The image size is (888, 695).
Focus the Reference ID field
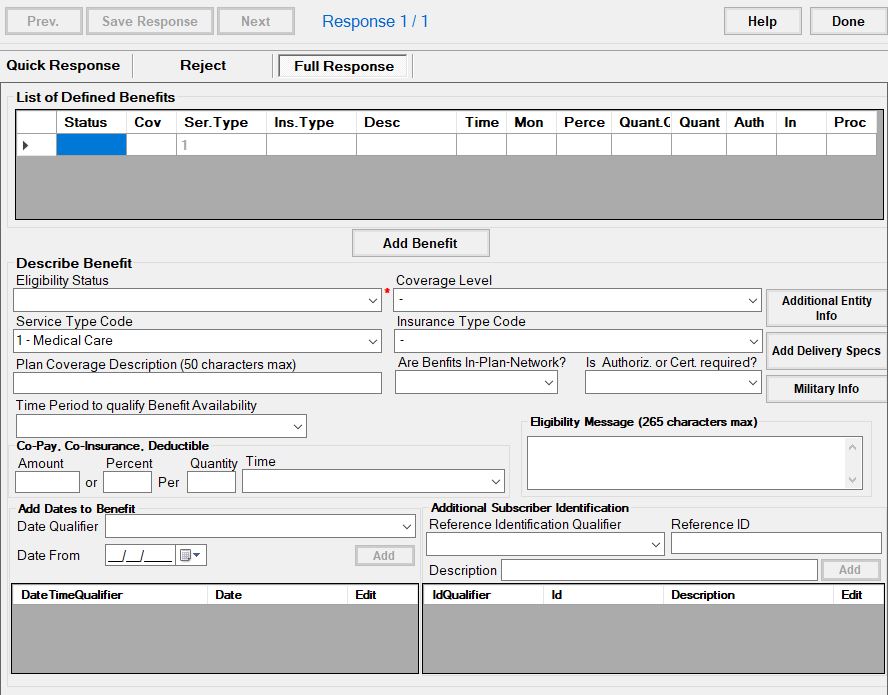pyautogui.click(x=776, y=543)
